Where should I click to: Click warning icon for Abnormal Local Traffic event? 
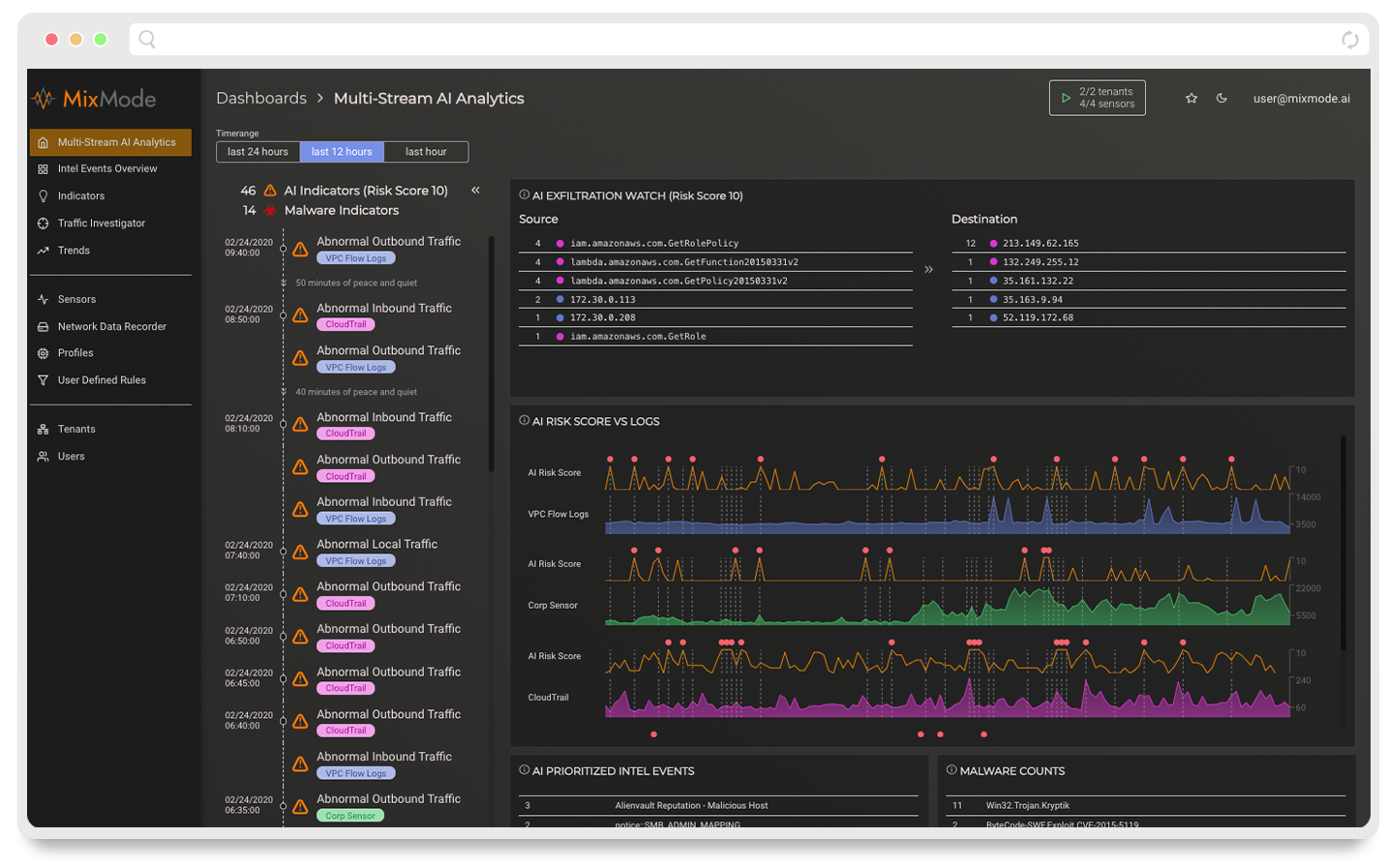coord(300,552)
